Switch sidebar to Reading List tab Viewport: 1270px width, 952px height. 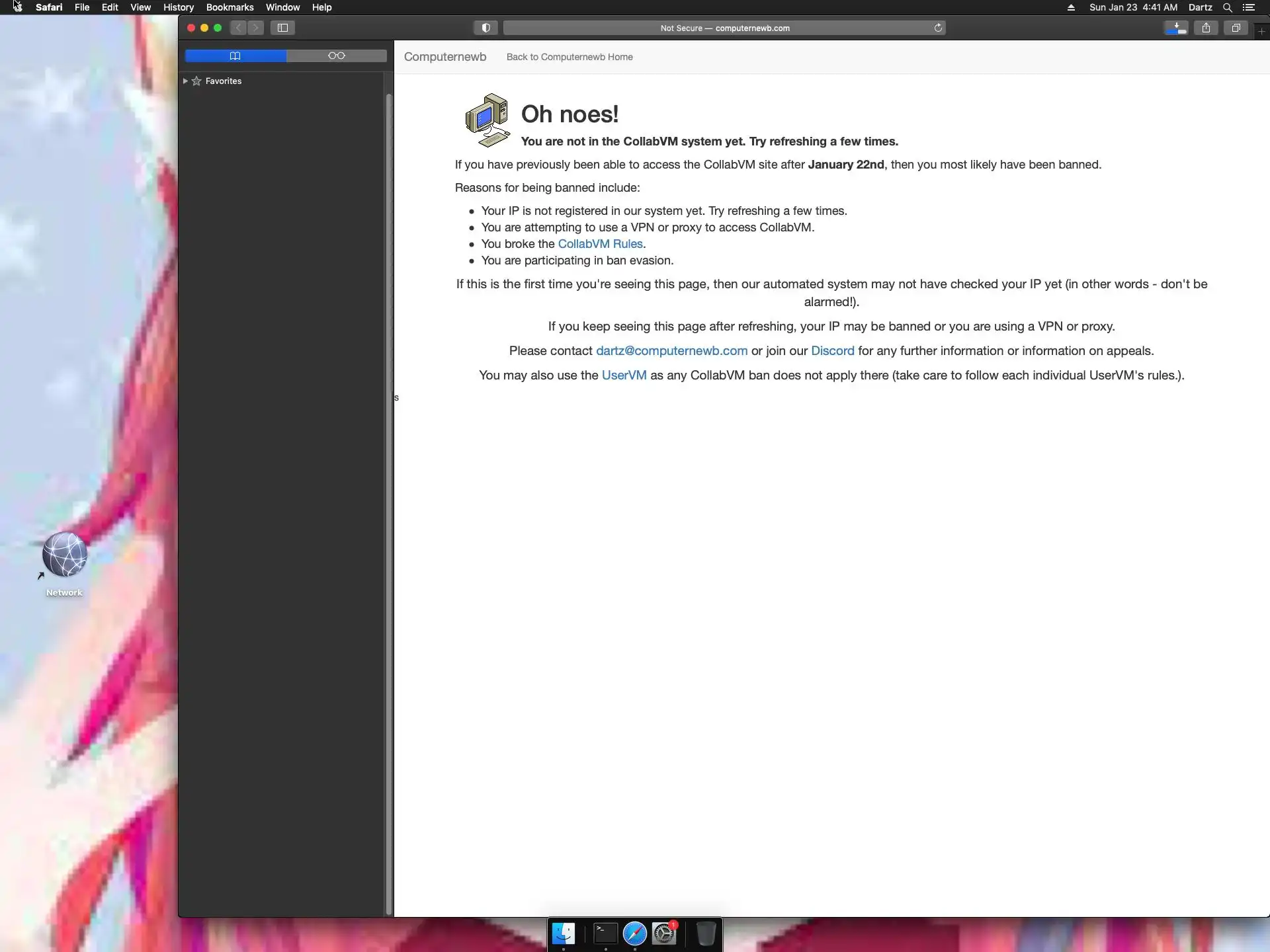coord(337,56)
